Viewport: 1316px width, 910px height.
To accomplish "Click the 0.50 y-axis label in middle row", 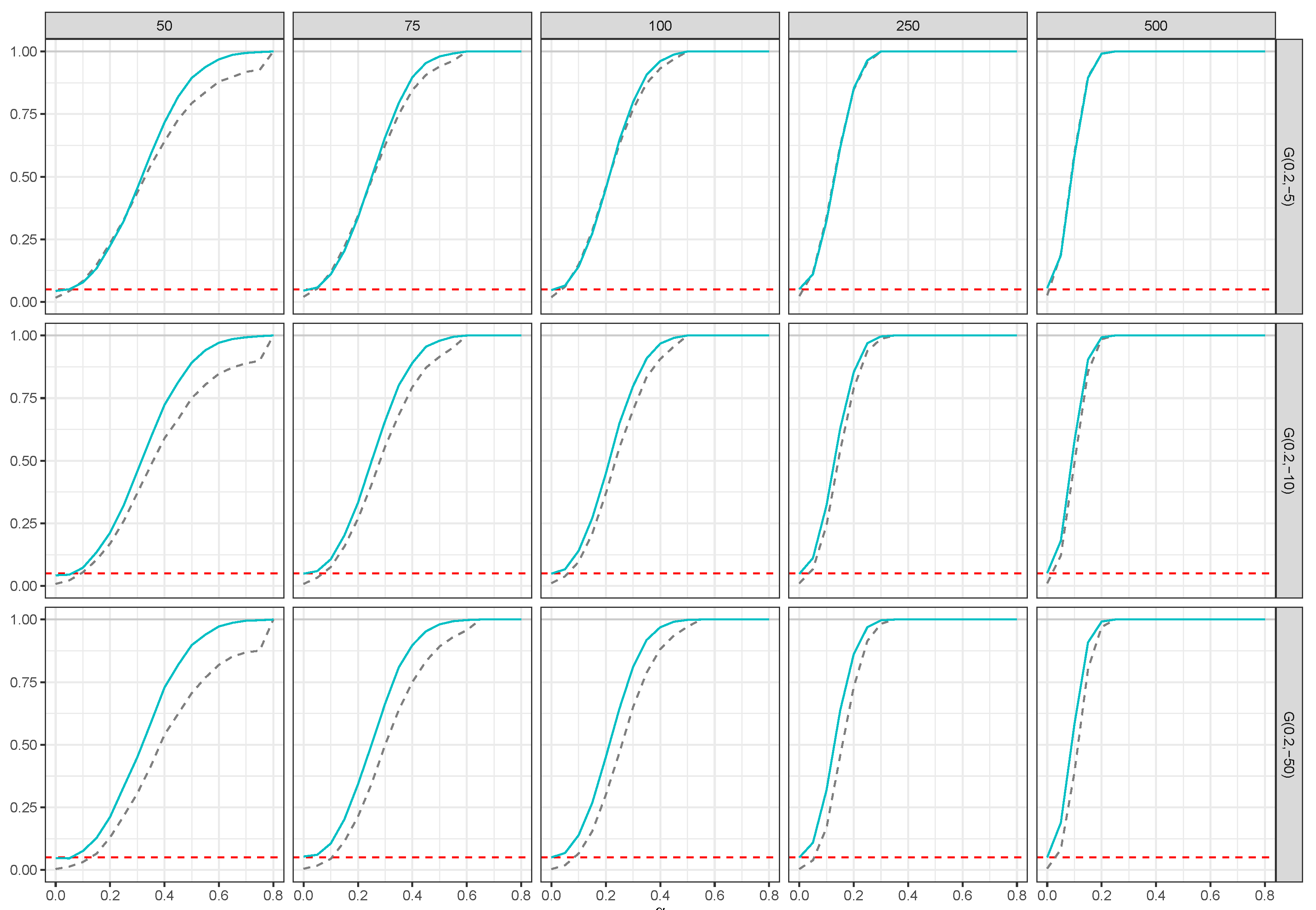I will (x=23, y=461).
